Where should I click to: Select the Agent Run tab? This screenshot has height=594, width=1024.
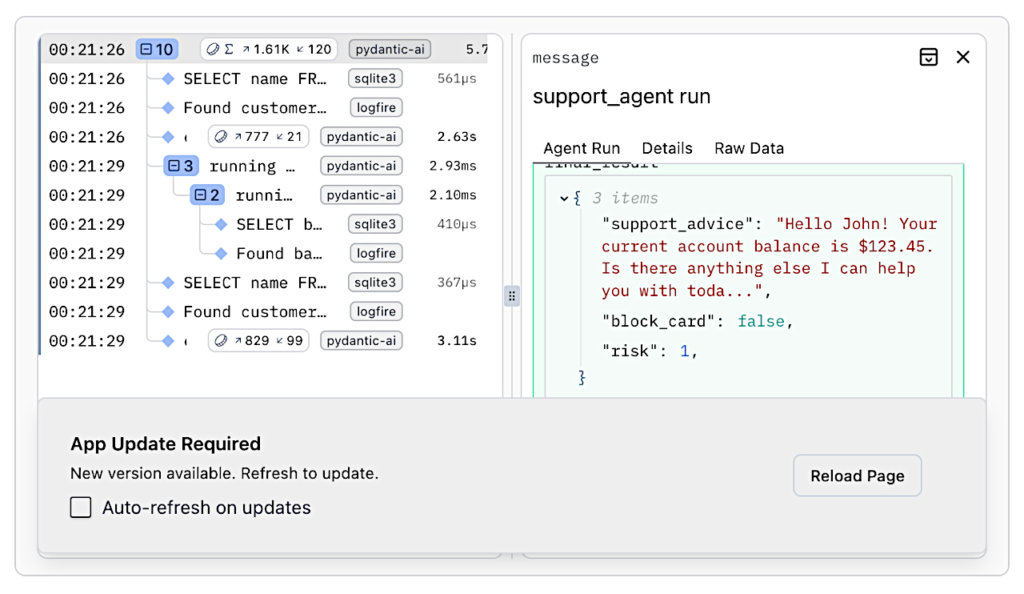tap(581, 148)
